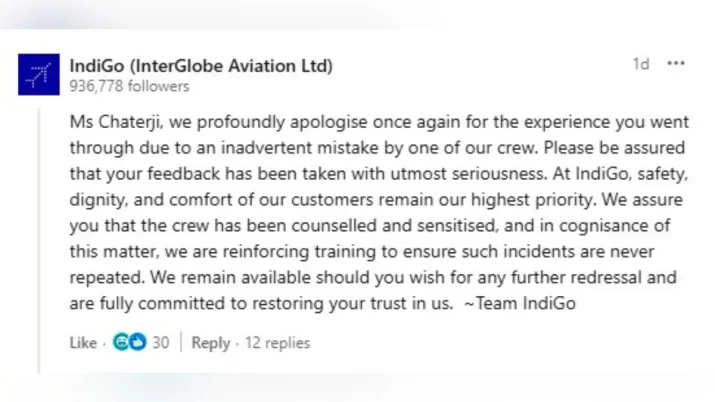The height and width of the screenshot is (402, 715).
Task: Like the IndiGo comment
Action: (x=83, y=343)
